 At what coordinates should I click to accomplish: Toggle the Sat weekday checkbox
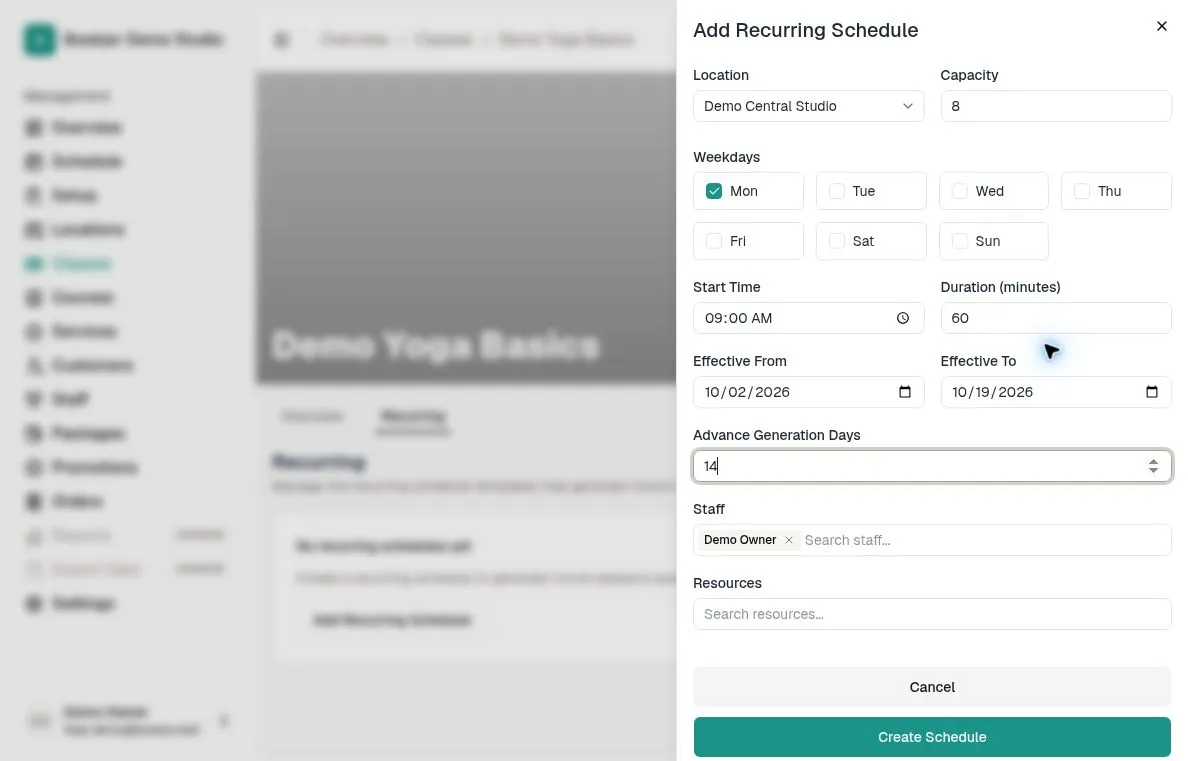[x=836, y=241]
